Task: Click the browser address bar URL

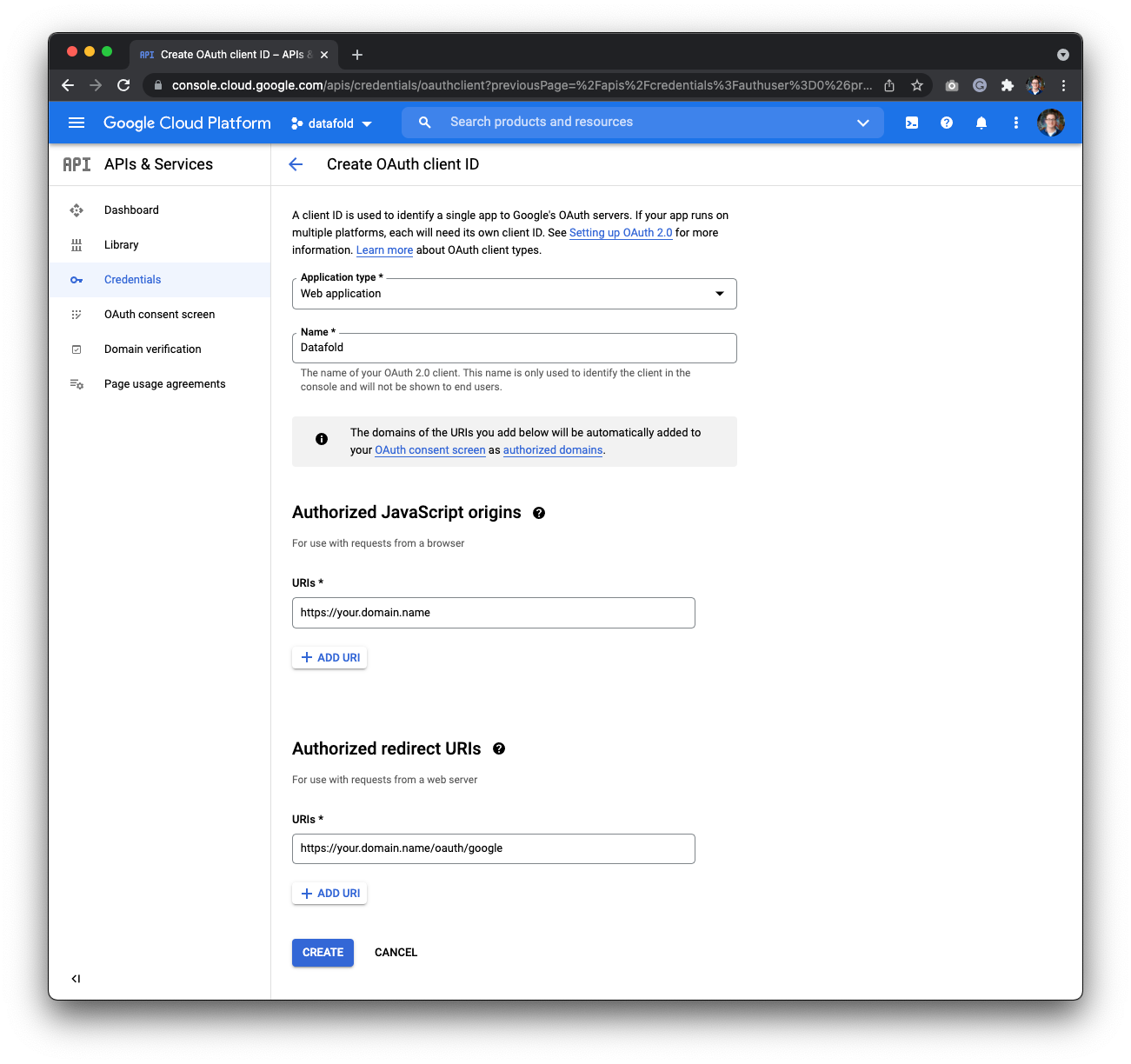Action: pyautogui.click(x=522, y=85)
